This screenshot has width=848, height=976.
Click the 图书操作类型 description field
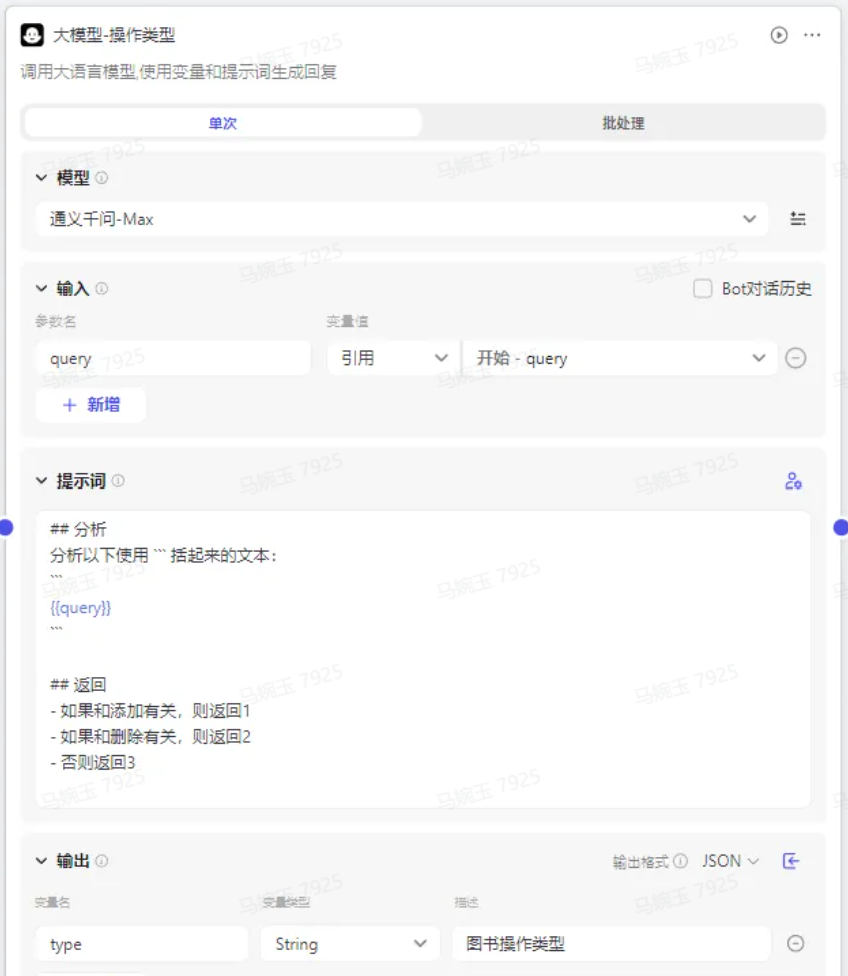(611, 944)
